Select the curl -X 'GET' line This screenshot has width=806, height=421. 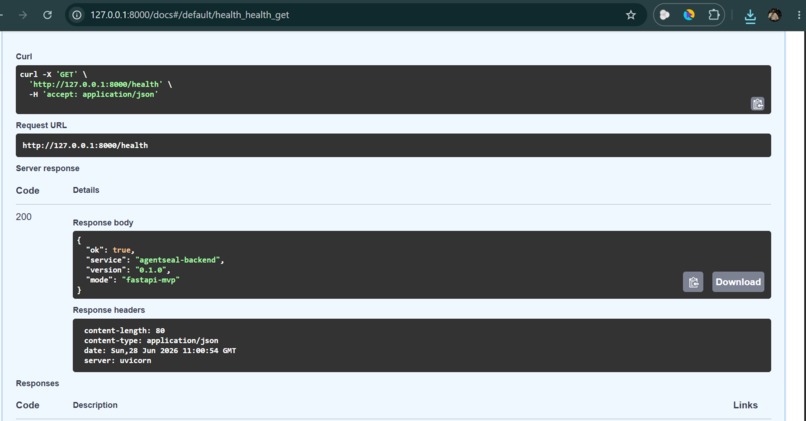[53, 75]
